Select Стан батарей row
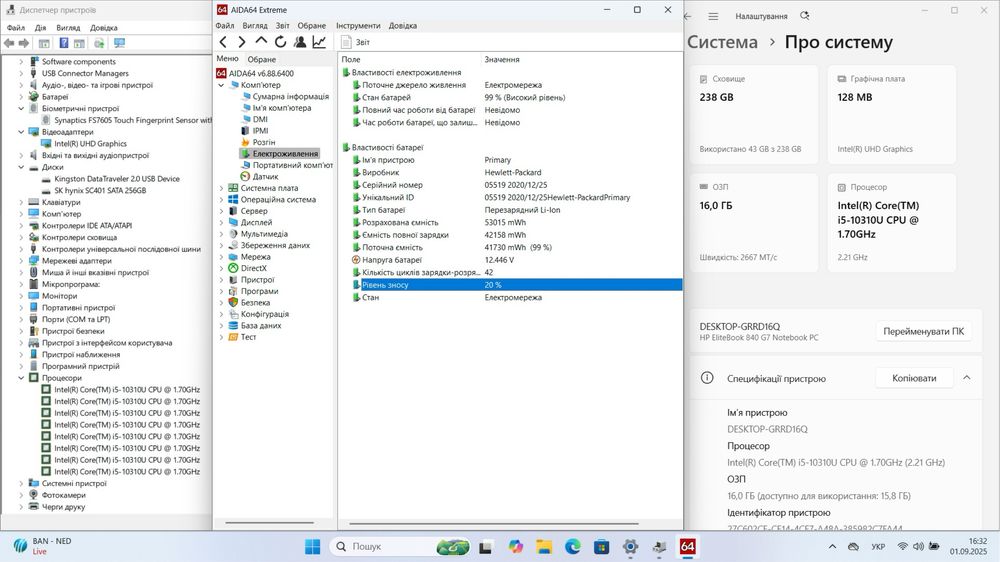Image resolution: width=1000 pixels, height=562 pixels. (x=517, y=98)
